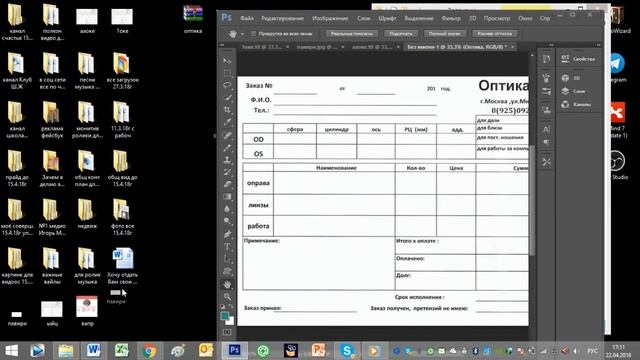640x360 pixels.
Task: Open the Paragraph panel icon
Action: pyautogui.click(x=546, y=142)
